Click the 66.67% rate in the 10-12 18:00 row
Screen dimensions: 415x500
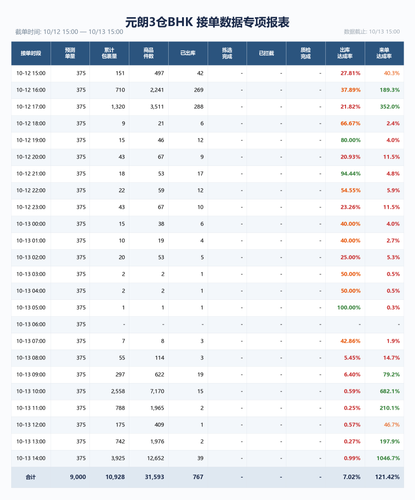[x=350, y=123]
